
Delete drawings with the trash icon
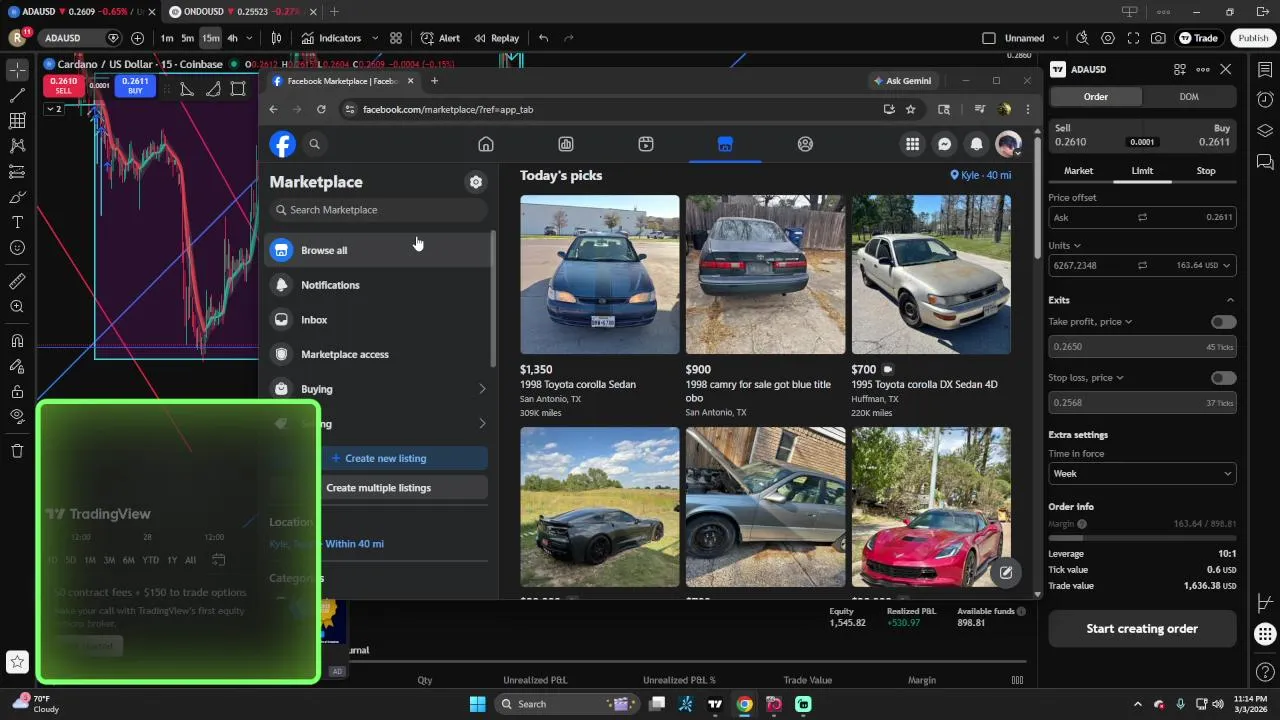pos(17,451)
